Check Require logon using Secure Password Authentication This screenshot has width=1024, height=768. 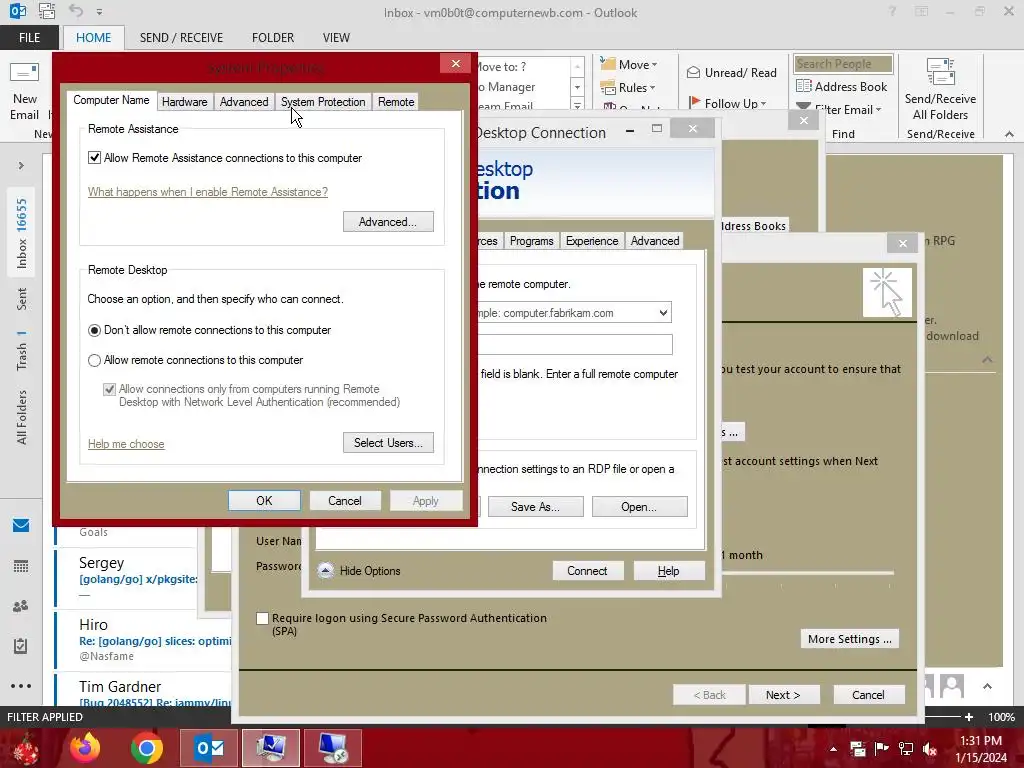click(x=263, y=618)
